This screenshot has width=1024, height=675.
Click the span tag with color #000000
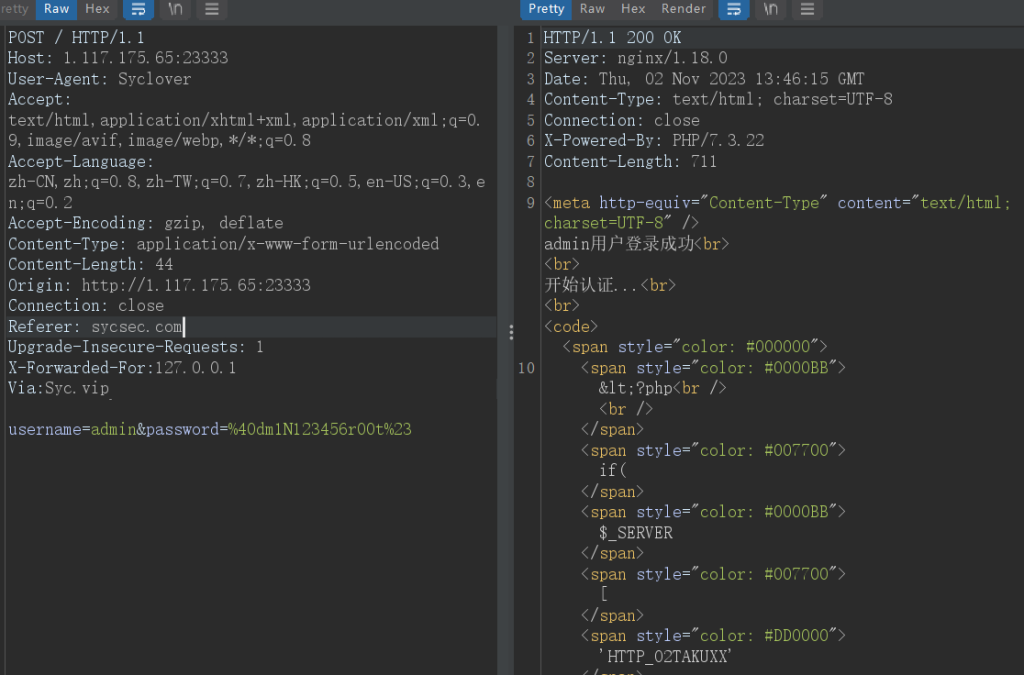click(696, 347)
